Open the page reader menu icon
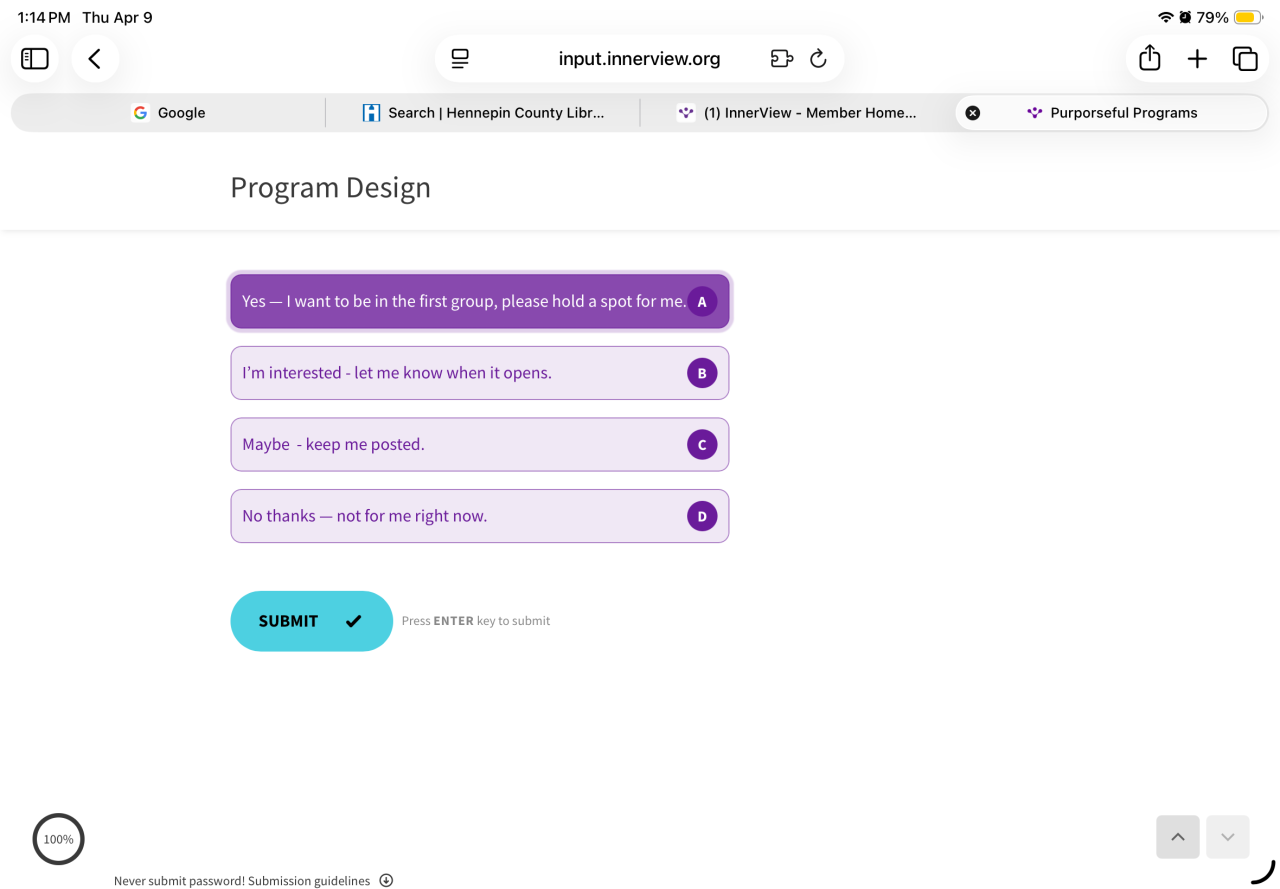 [460, 59]
